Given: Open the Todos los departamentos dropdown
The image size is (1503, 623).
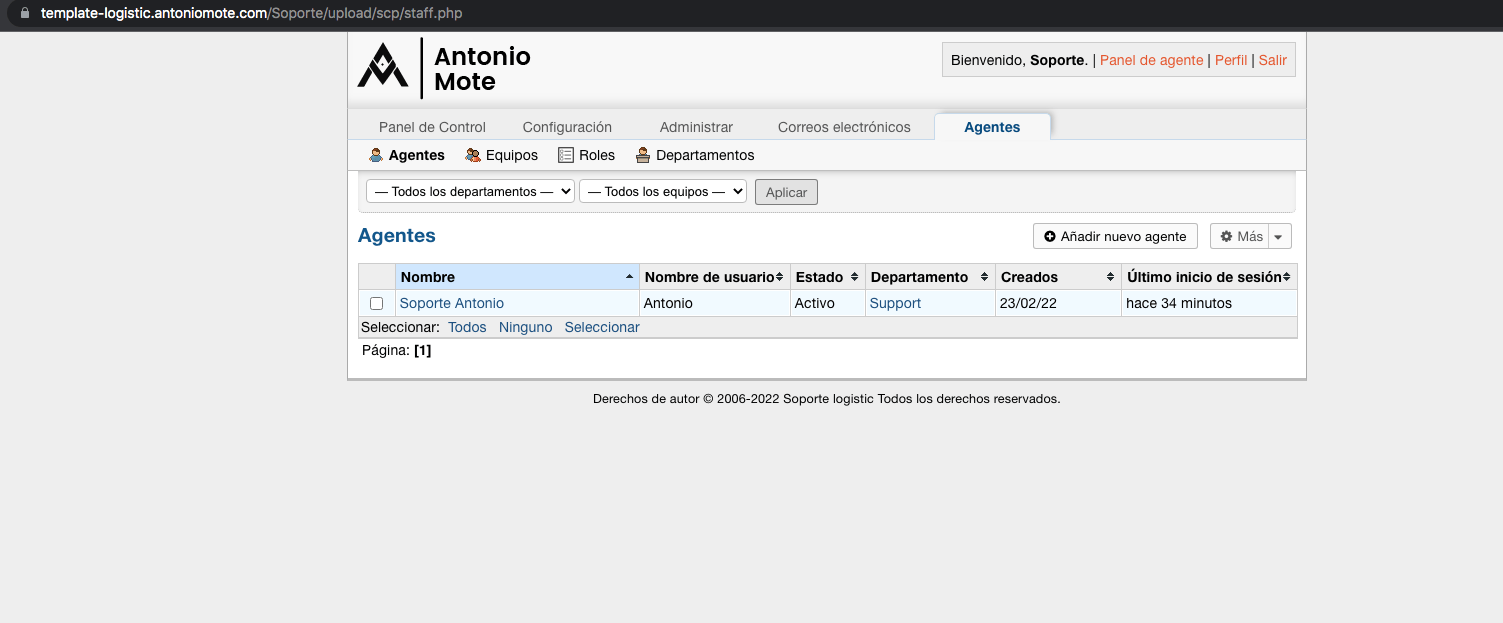Looking at the screenshot, I should (x=469, y=190).
